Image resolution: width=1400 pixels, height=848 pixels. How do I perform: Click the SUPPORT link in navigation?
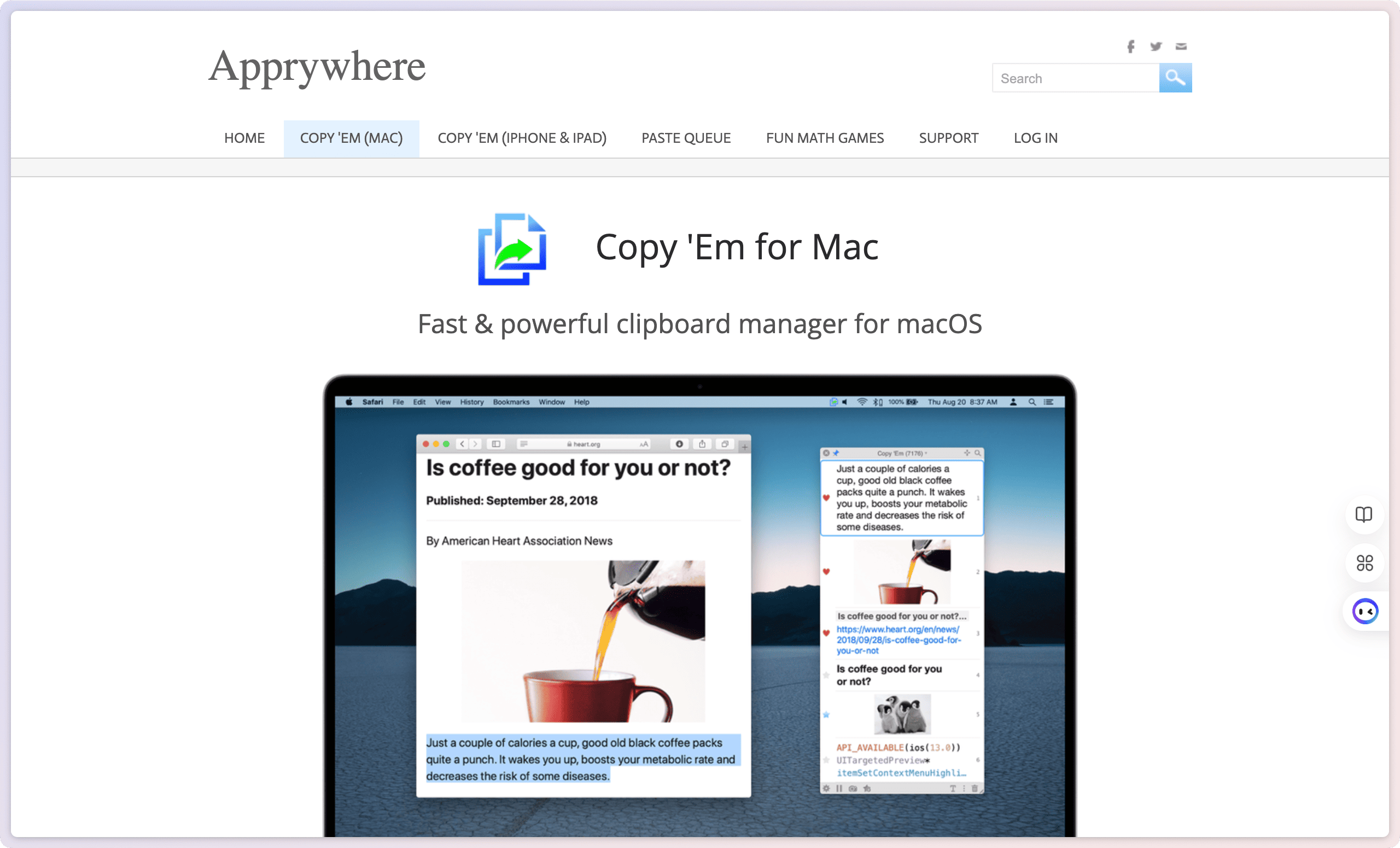coord(948,137)
